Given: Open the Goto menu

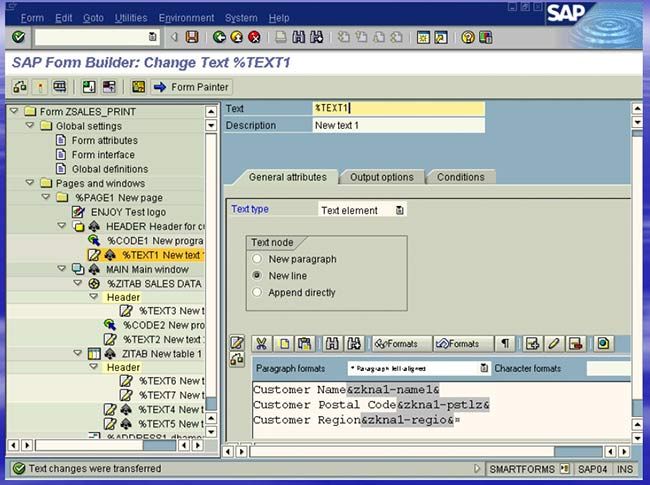Looking at the screenshot, I should click(93, 18).
